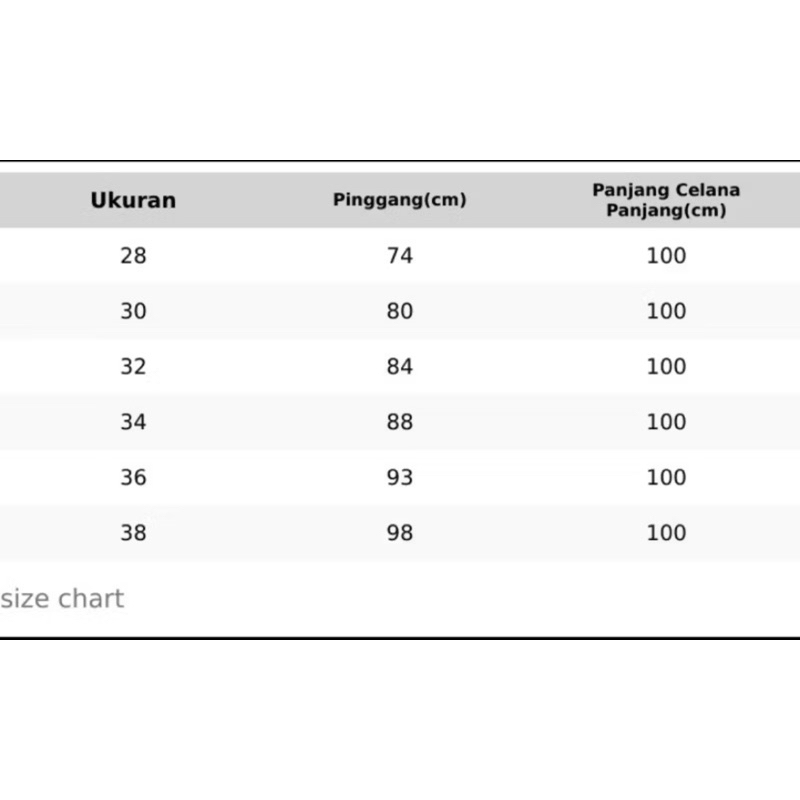This screenshot has height=800, width=800.
Task: Select size 36 in Ukuran column
Action: tap(133, 478)
